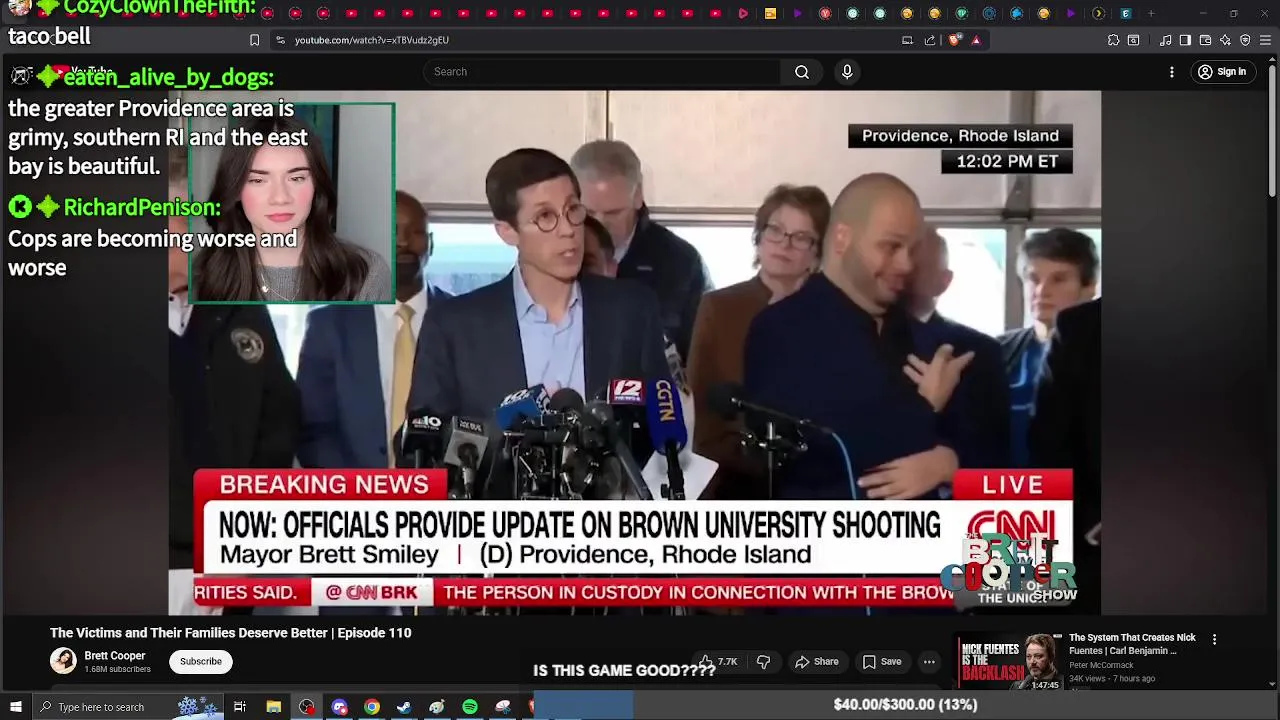Toggle the browser sidebar panel icon
The width and height of the screenshot is (1280, 720).
pos(1185,40)
